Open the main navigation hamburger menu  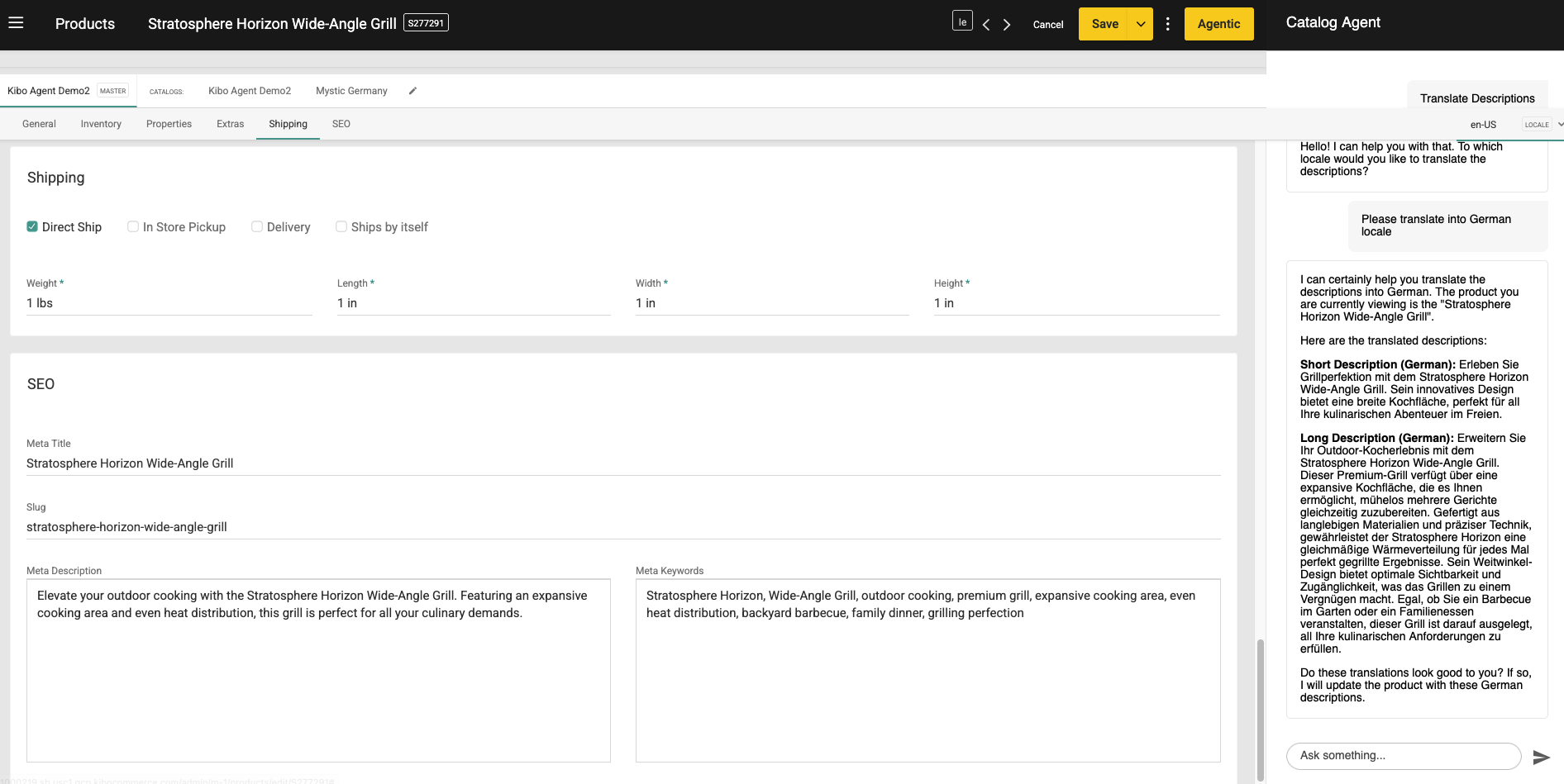(16, 23)
